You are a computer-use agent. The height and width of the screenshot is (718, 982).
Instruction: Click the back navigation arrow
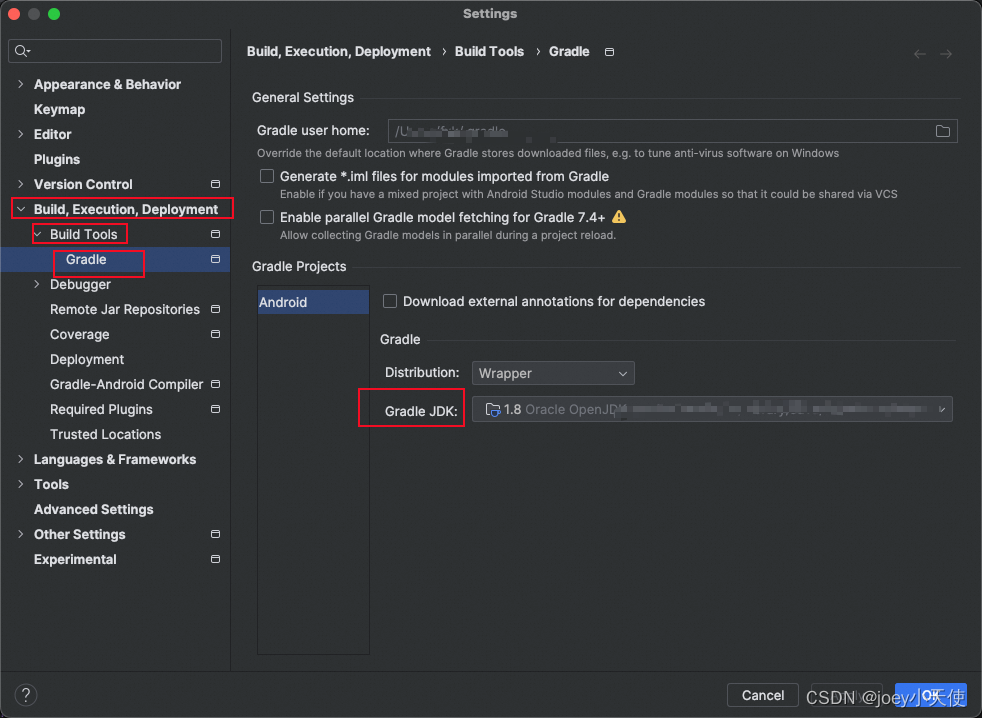(x=919, y=54)
